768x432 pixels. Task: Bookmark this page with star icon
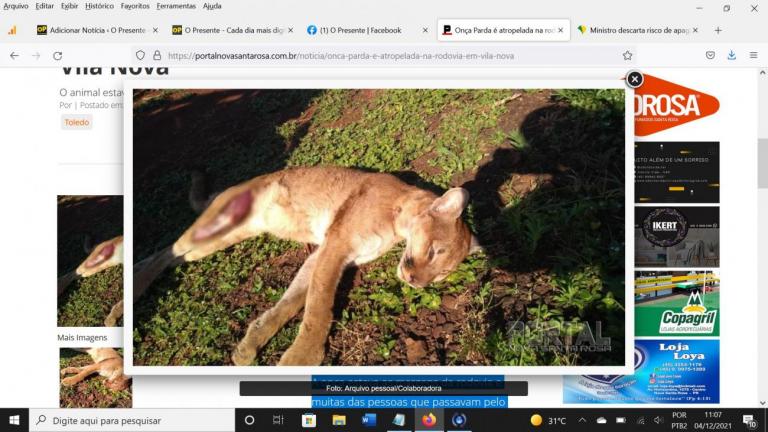tap(627, 56)
